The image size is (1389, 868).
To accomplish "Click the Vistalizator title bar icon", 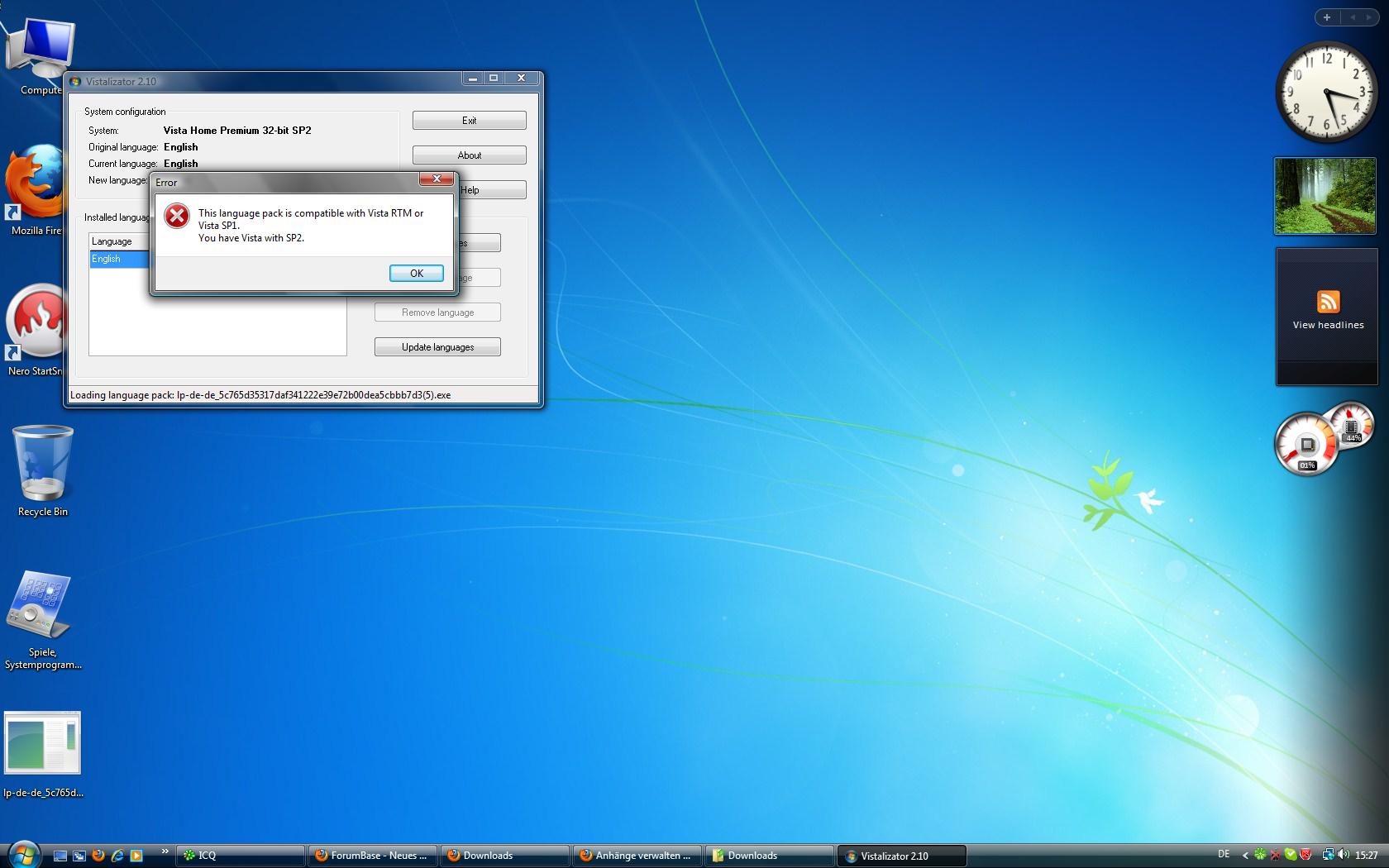I will [76, 81].
